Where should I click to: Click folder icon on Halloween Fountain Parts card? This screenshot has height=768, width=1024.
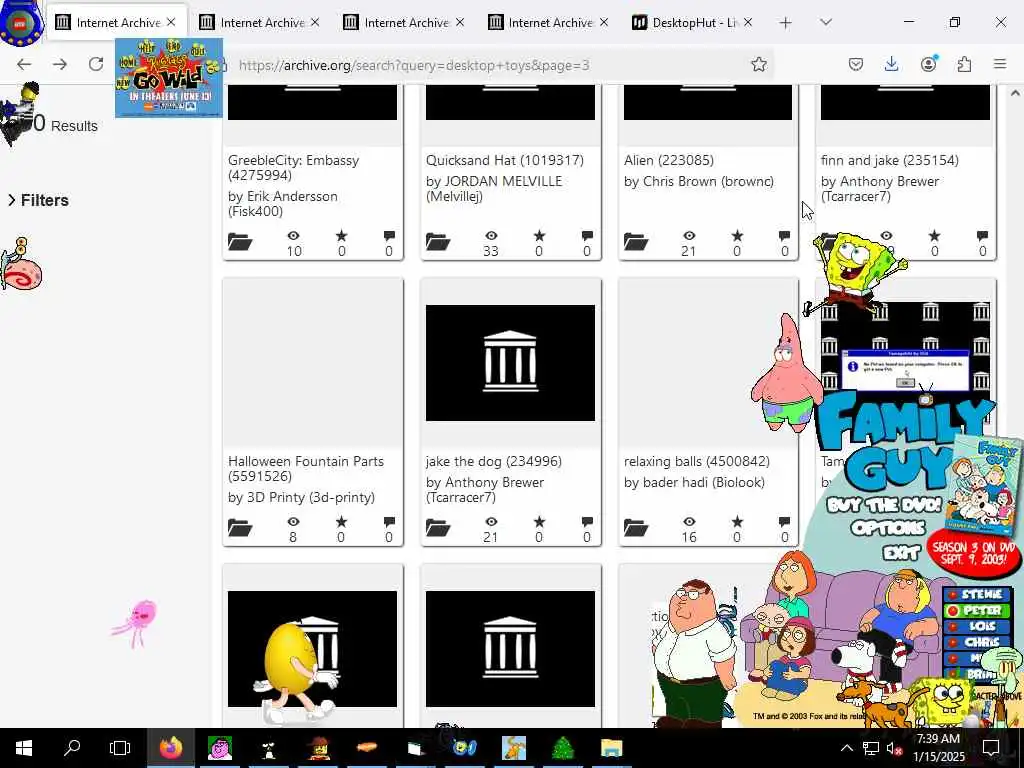[240, 527]
